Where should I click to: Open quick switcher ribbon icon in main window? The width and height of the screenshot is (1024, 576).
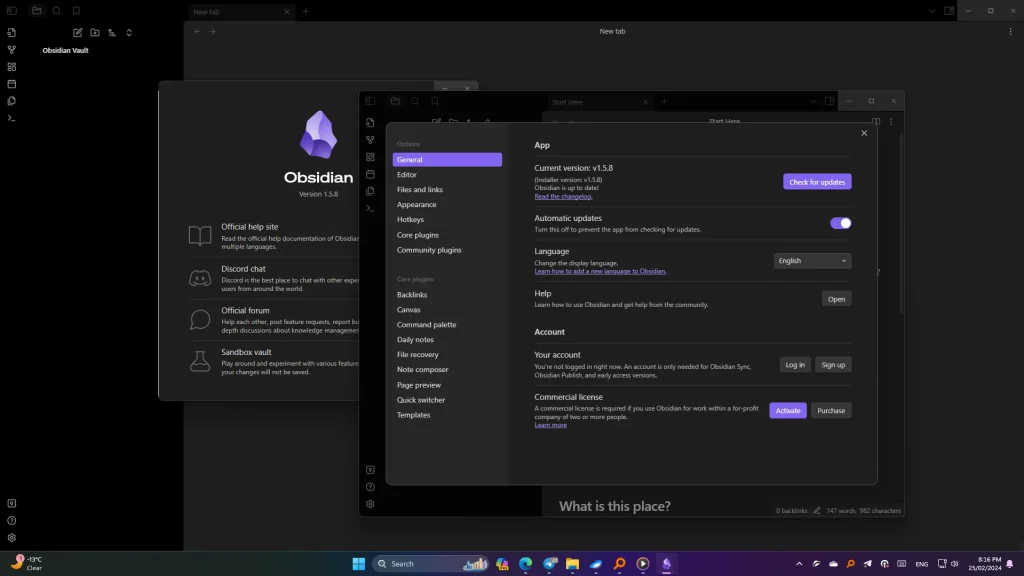coord(12,33)
